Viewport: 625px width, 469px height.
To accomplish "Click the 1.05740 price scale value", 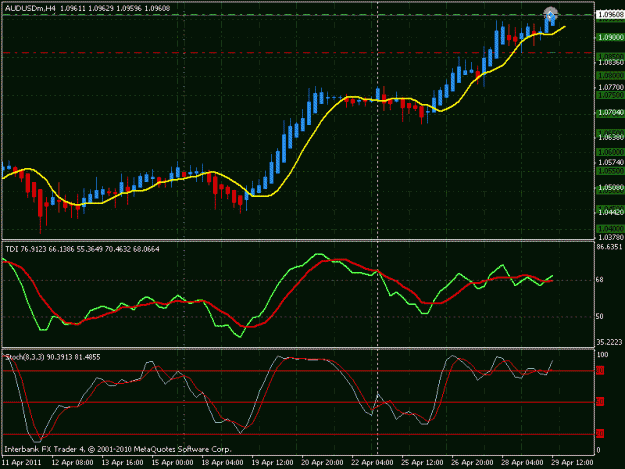I will [610, 162].
